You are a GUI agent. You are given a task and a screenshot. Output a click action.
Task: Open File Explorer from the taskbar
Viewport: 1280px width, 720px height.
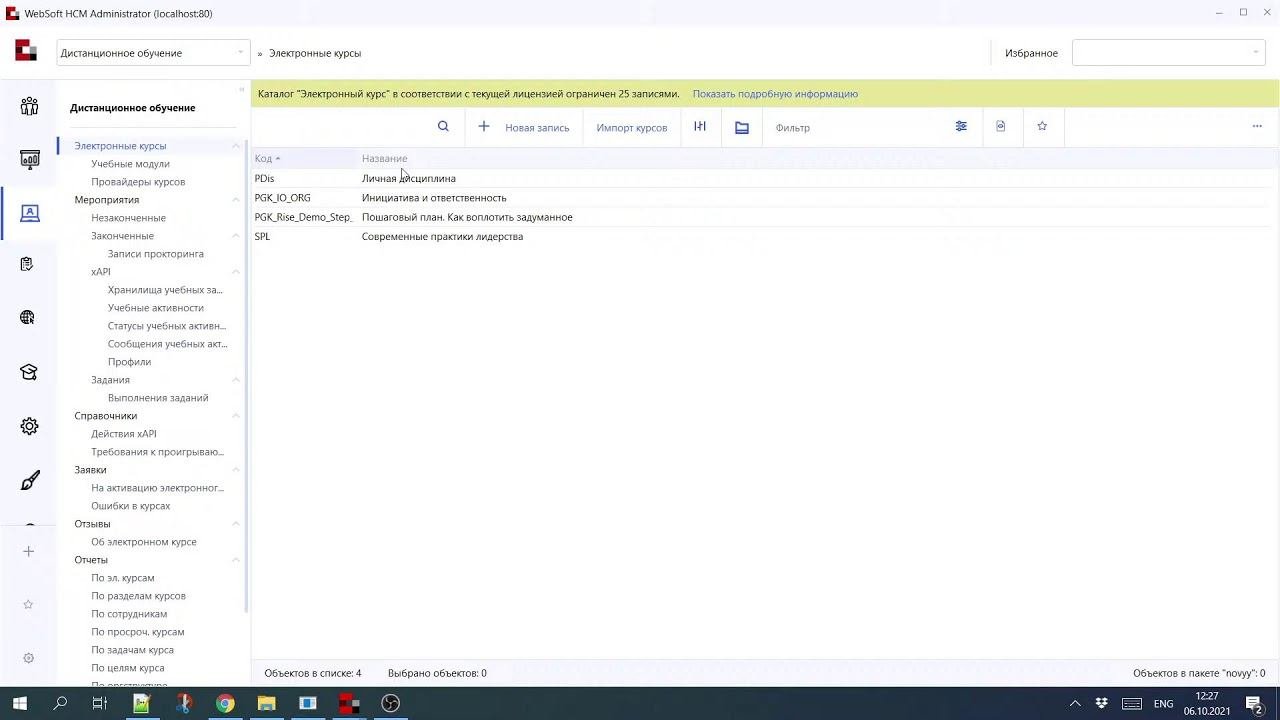pyautogui.click(x=266, y=703)
